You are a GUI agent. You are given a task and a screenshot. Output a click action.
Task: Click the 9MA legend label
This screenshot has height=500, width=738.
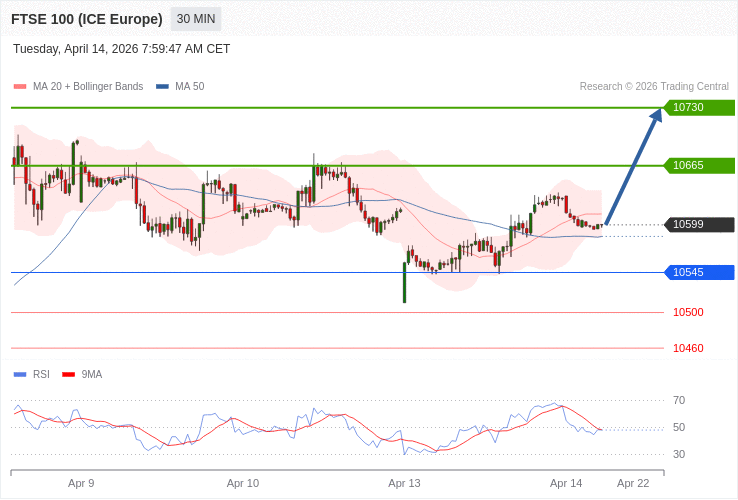pos(92,374)
